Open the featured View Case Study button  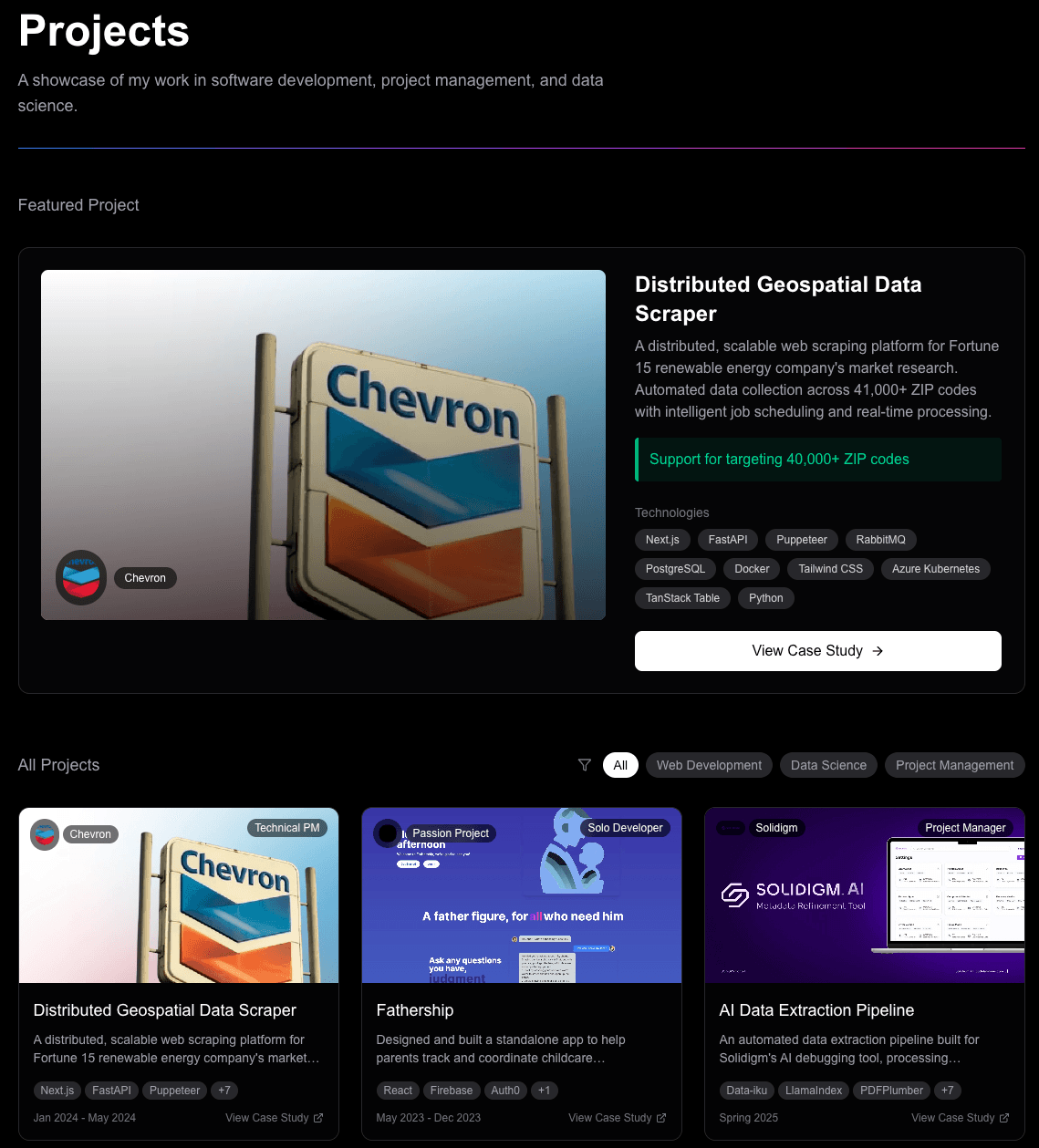(818, 651)
